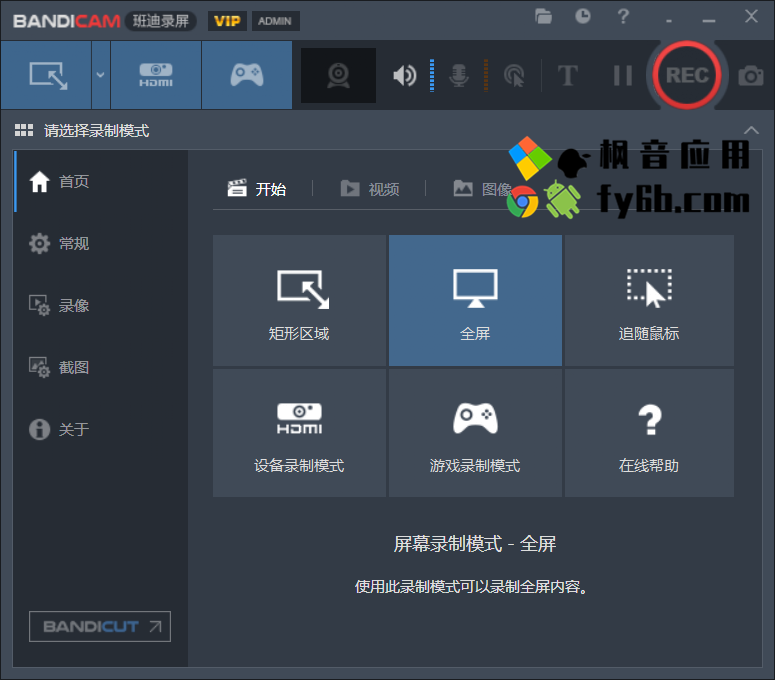Click the 请选择录制模式 header text

(96, 131)
